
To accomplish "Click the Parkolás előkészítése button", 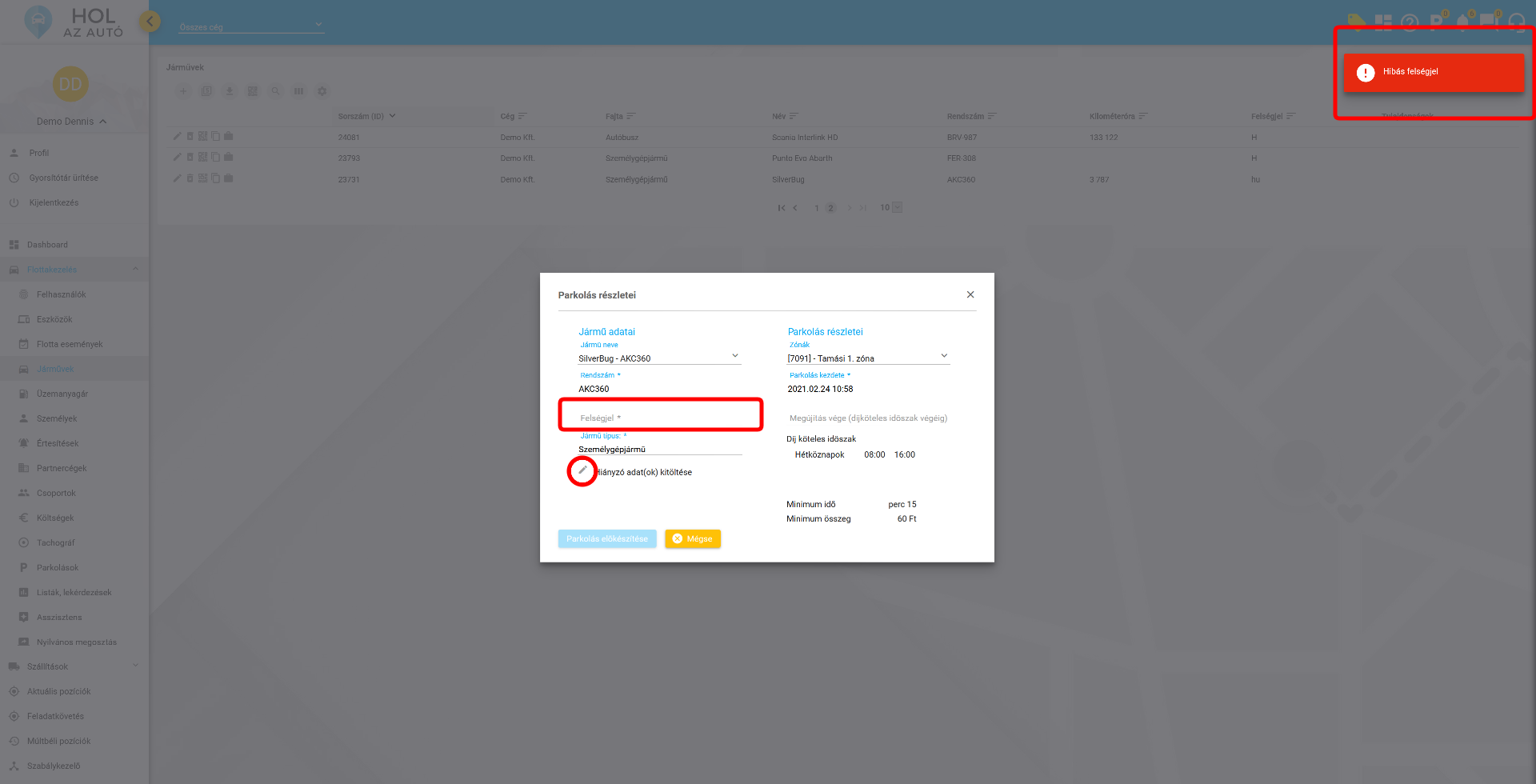I will point(607,539).
